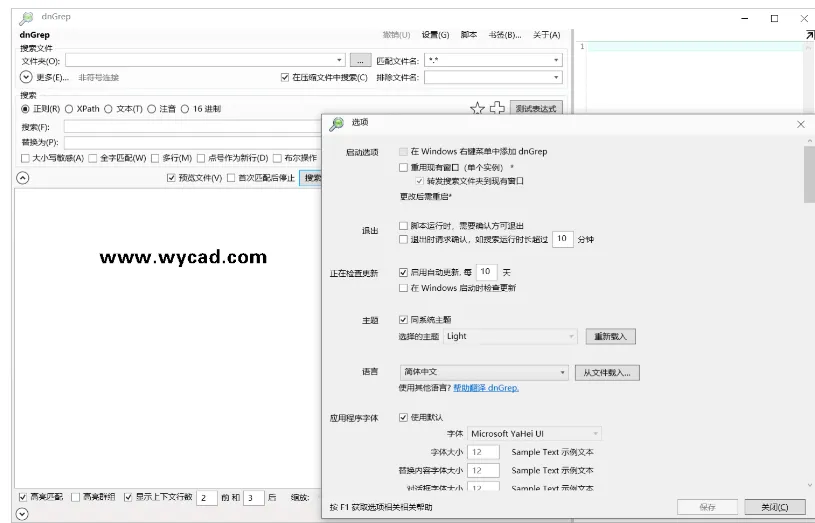The height and width of the screenshot is (523, 815).
Task: Click the folder browse ... button
Action: 360,60
